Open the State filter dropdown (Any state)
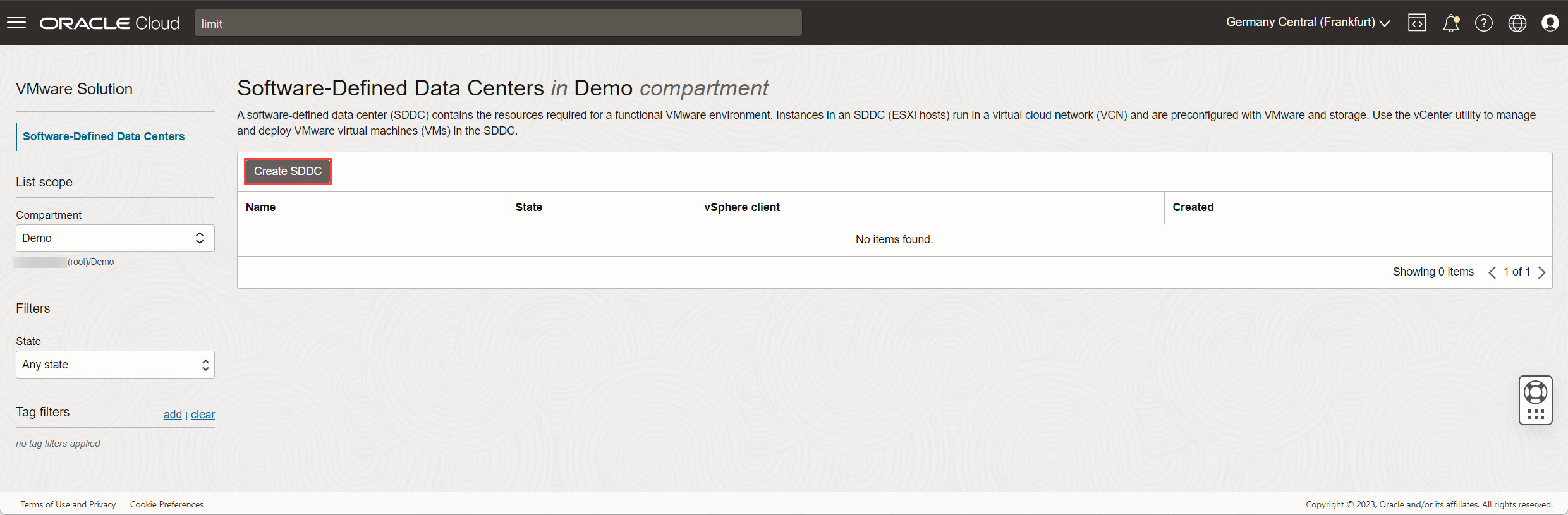The image size is (1568, 515). [x=115, y=365]
